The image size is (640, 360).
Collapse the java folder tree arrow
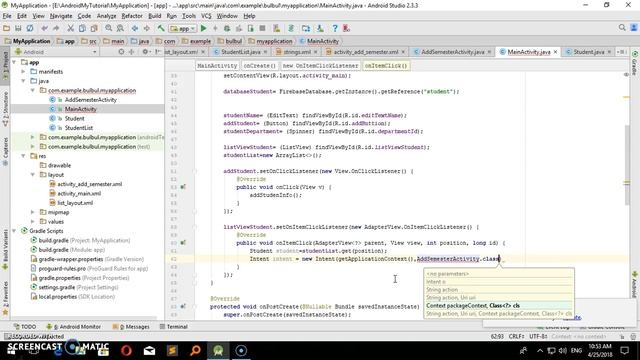(23, 81)
